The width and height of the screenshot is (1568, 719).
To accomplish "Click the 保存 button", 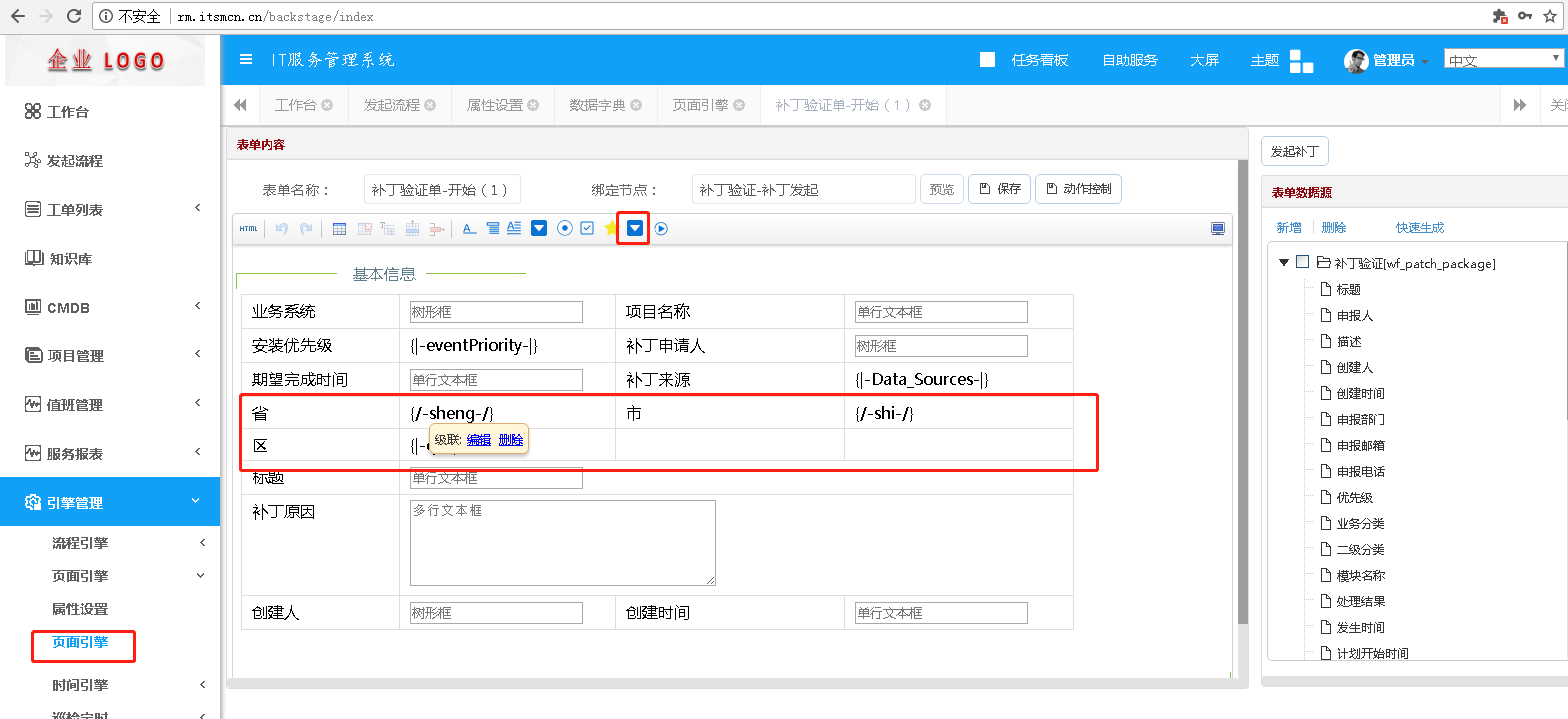I will [x=1000, y=189].
